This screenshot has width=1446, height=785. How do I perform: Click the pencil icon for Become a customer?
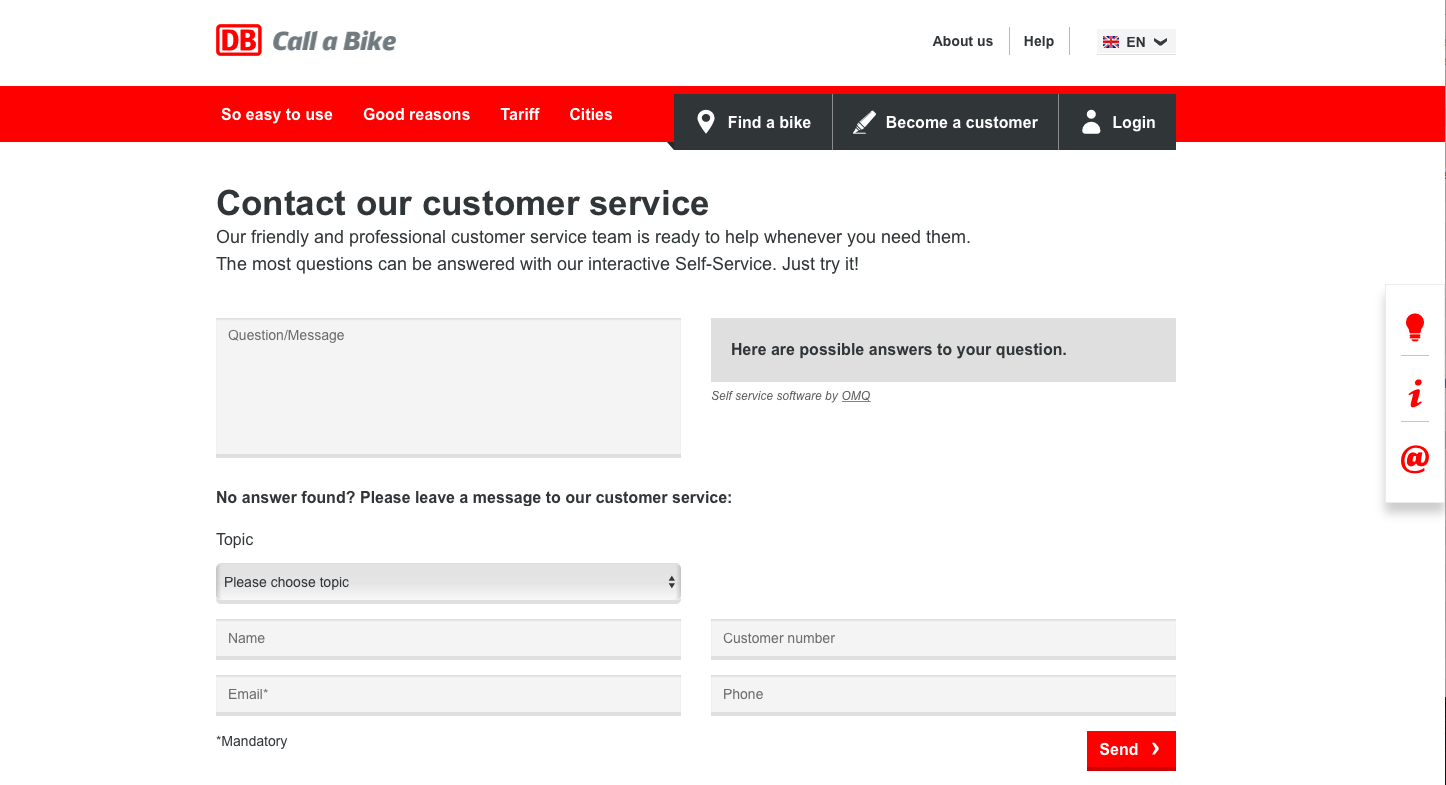tap(864, 122)
